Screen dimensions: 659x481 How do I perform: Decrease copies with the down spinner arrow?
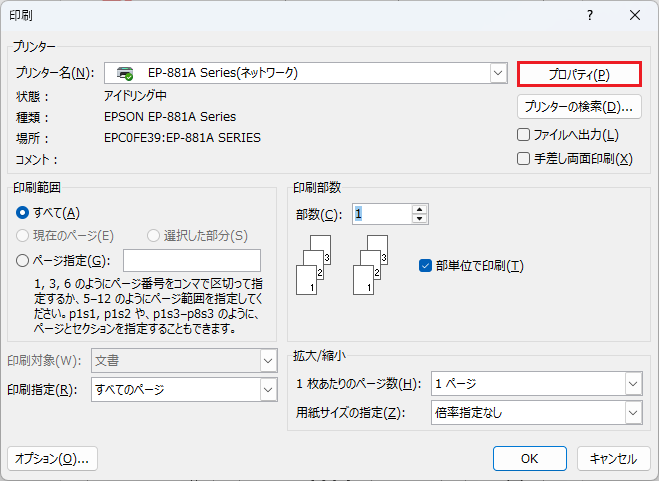click(x=420, y=219)
